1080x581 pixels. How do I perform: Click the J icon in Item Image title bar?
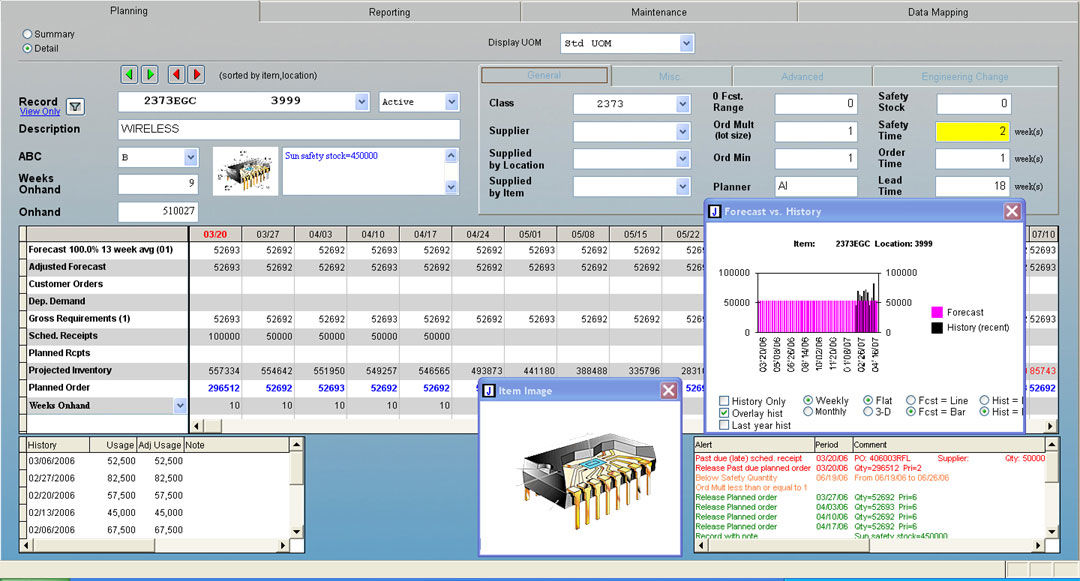point(489,391)
